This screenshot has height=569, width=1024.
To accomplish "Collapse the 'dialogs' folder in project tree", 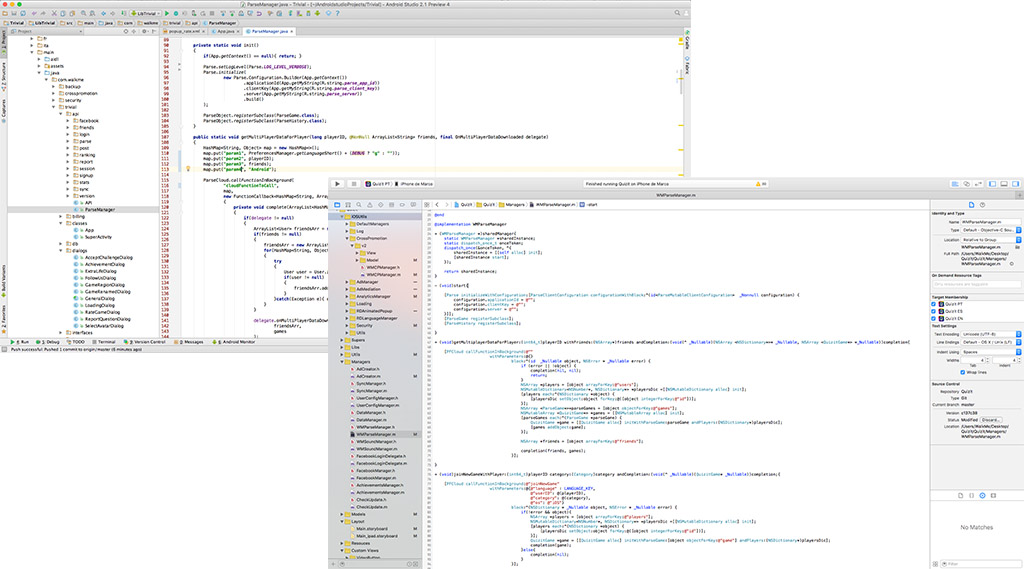I will 61,250.
